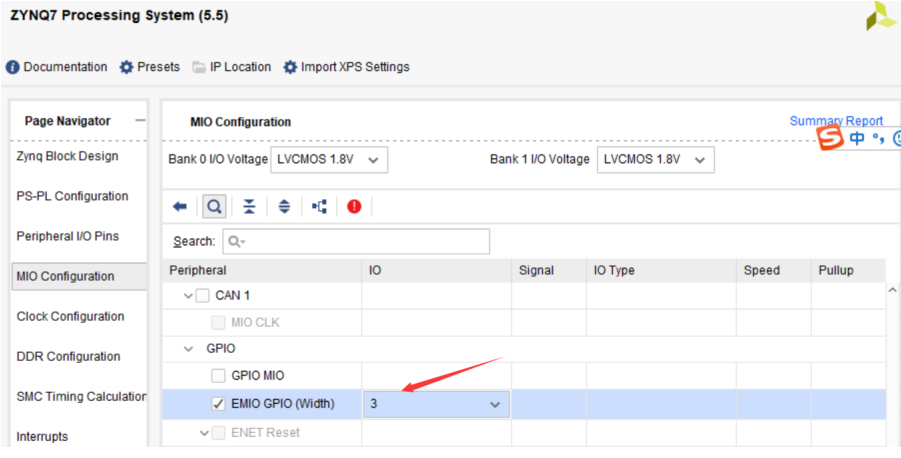Screen dimensions: 901x458
Task: Minimize the Page Navigator panel
Action: point(140,121)
